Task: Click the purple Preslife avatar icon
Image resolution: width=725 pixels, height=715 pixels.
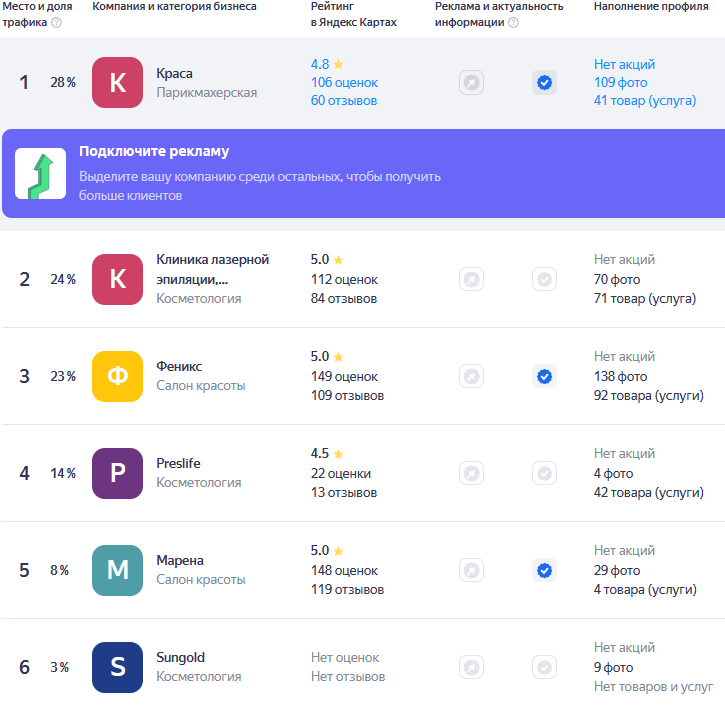Action: coord(117,473)
